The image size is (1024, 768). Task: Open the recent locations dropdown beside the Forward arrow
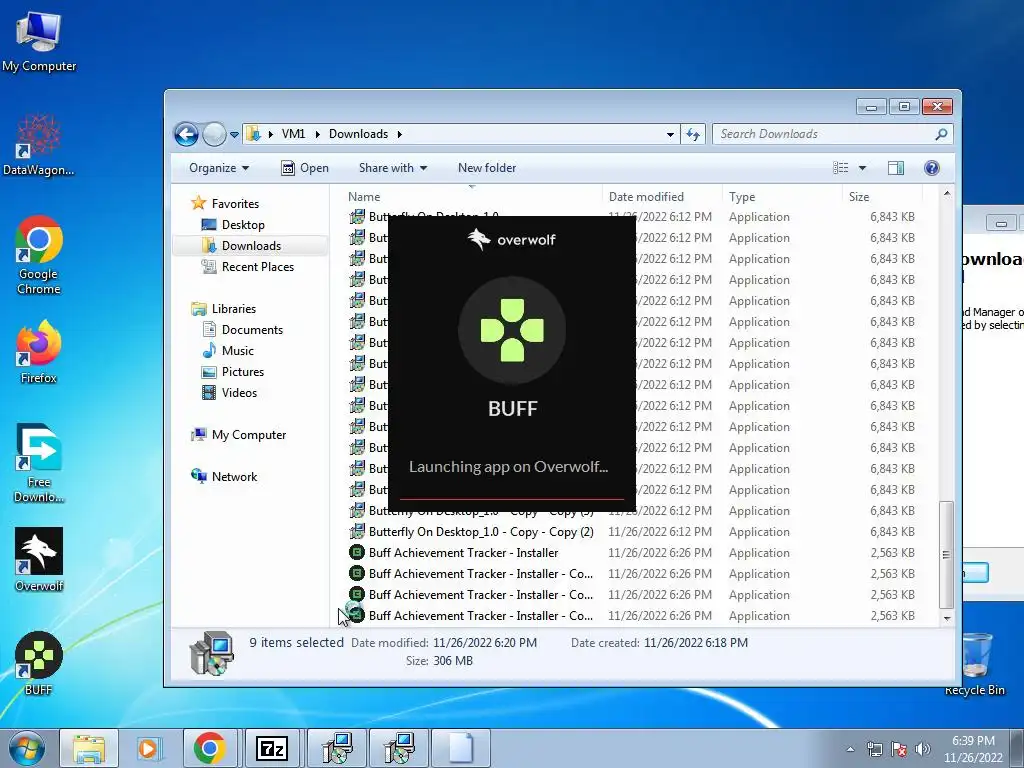[234, 135]
